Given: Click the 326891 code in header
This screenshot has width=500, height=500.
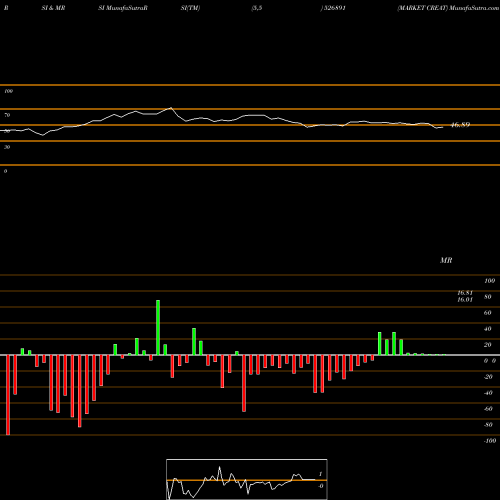Looking at the screenshot, I should coord(334,8).
